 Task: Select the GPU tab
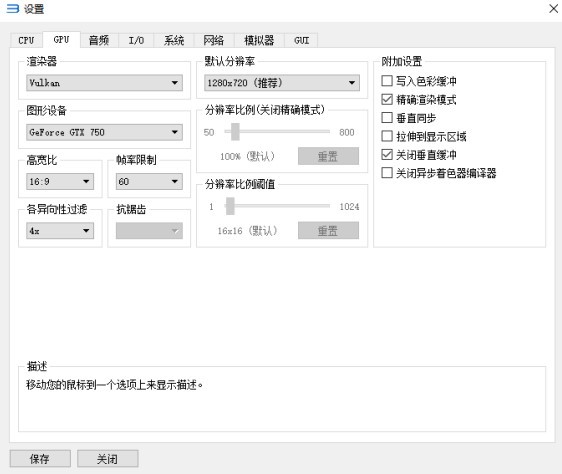[61, 39]
